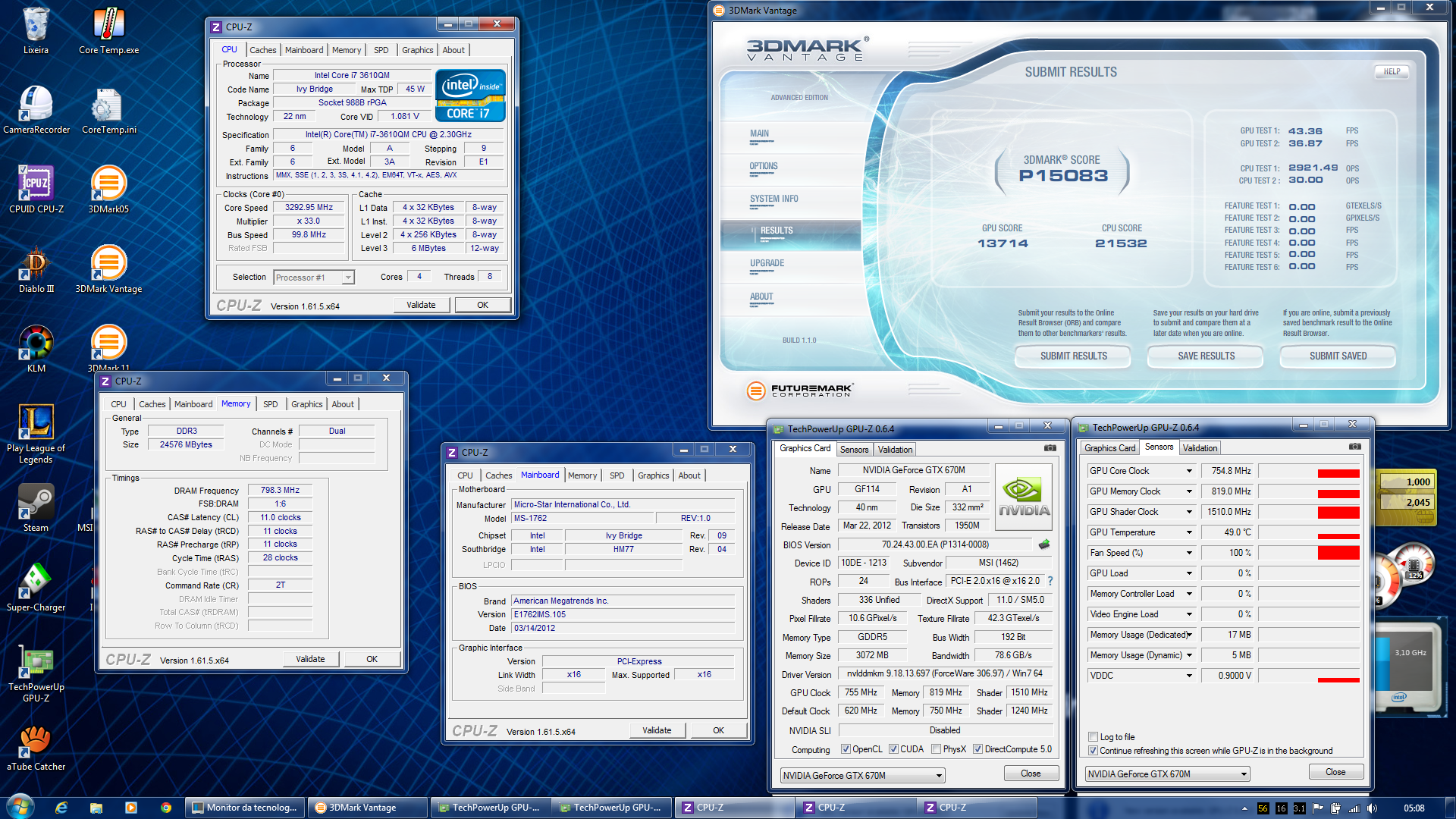The height and width of the screenshot is (819, 1456).
Task: Open Monitor da tecnolog... taskbar window button
Action: click(x=246, y=808)
